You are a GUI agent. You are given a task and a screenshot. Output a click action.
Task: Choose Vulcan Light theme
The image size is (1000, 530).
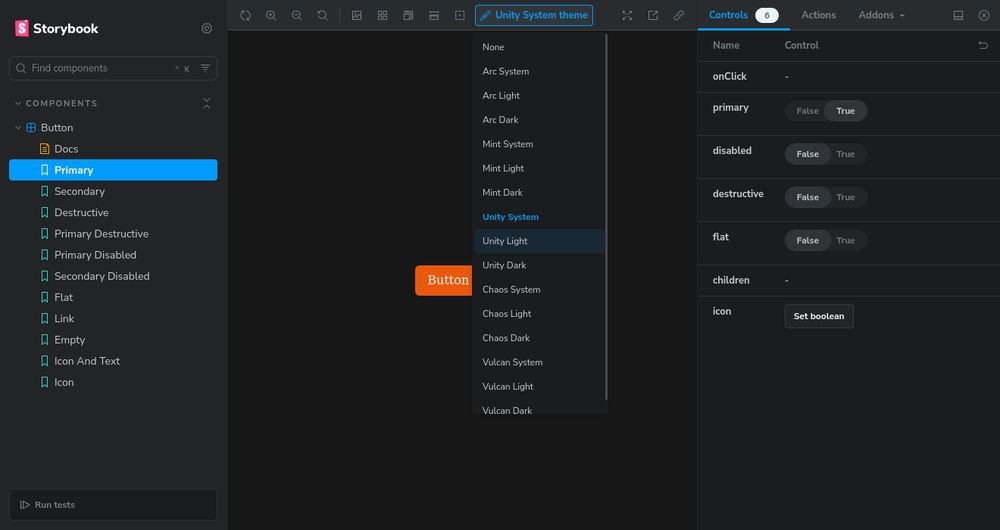tap(539, 386)
